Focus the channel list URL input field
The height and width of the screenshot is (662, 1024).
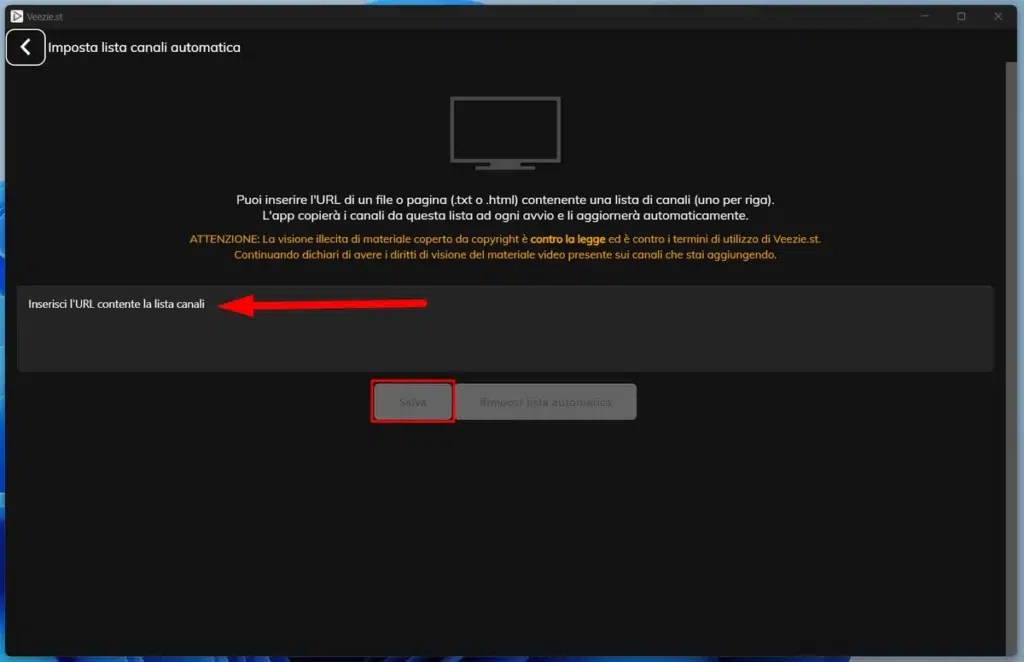505,328
